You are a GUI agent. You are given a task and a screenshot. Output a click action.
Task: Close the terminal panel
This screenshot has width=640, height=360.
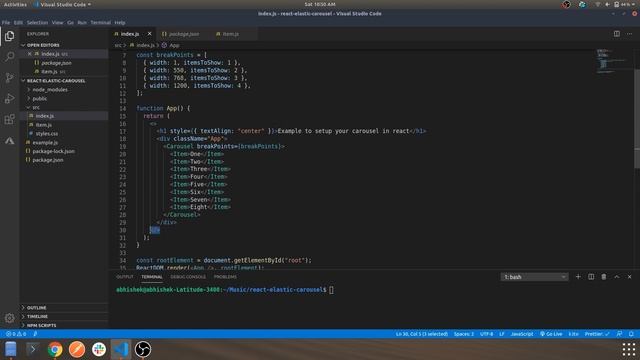[629, 277]
